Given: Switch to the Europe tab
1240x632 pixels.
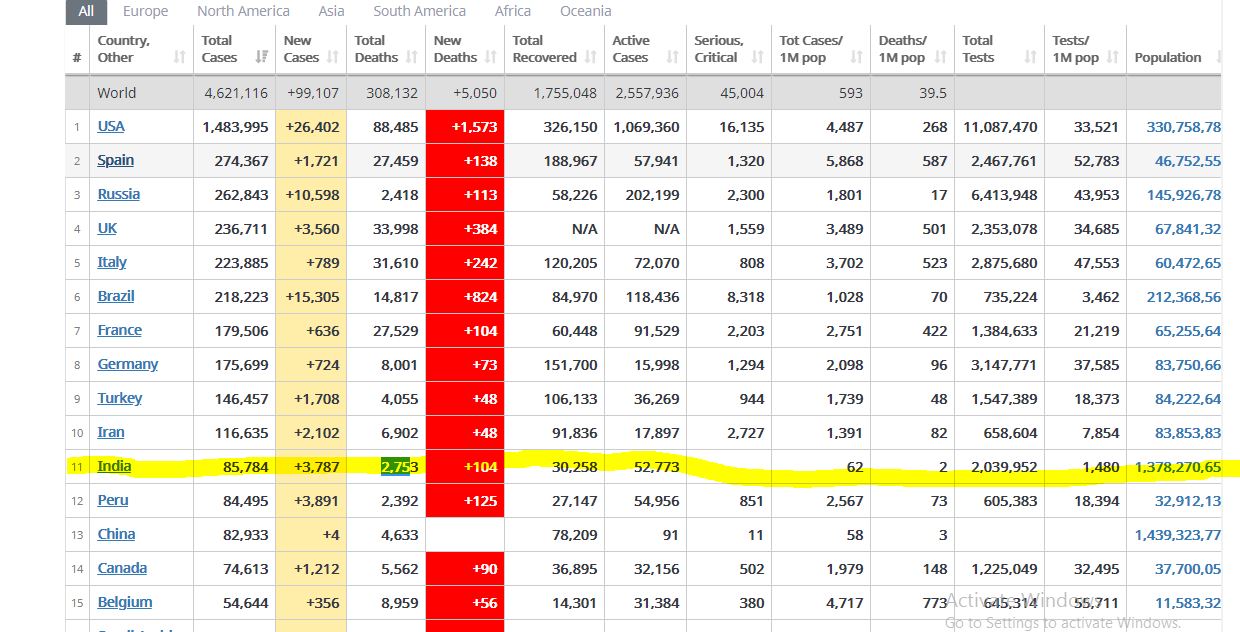Looking at the screenshot, I should pos(145,11).
